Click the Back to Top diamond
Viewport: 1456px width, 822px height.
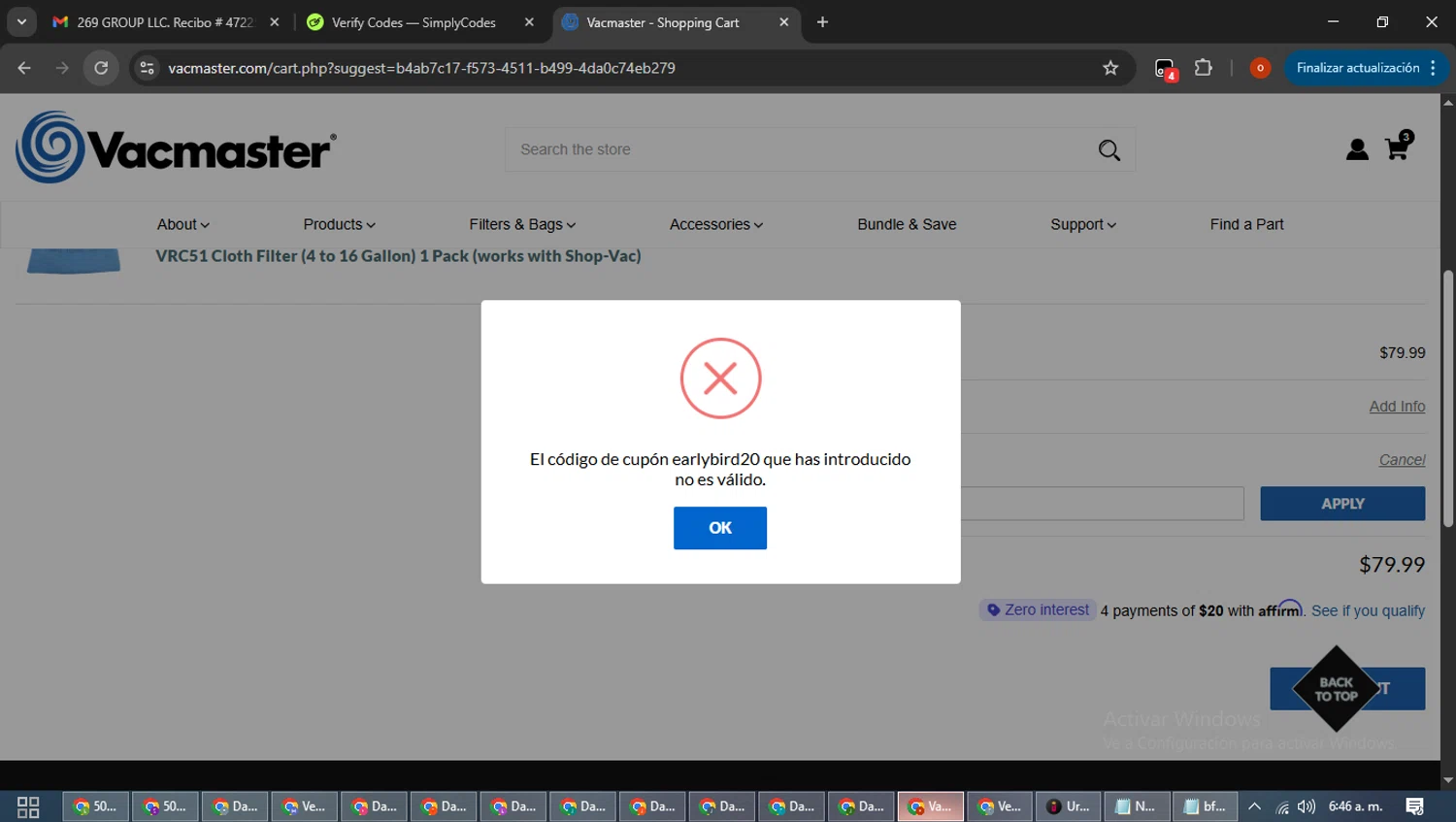[x=1336, y=689]
